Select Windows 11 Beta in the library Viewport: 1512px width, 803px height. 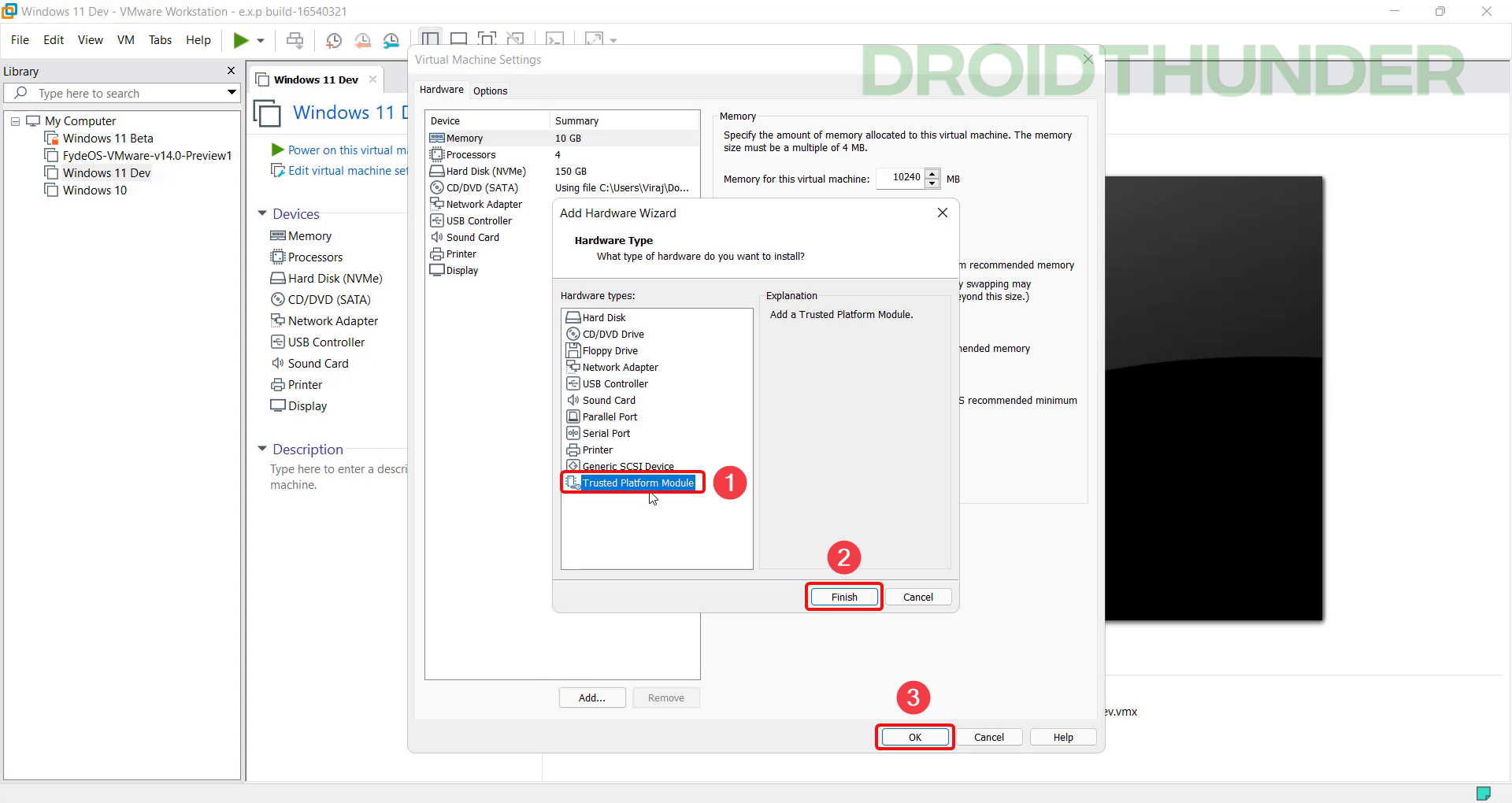[108, 139]
